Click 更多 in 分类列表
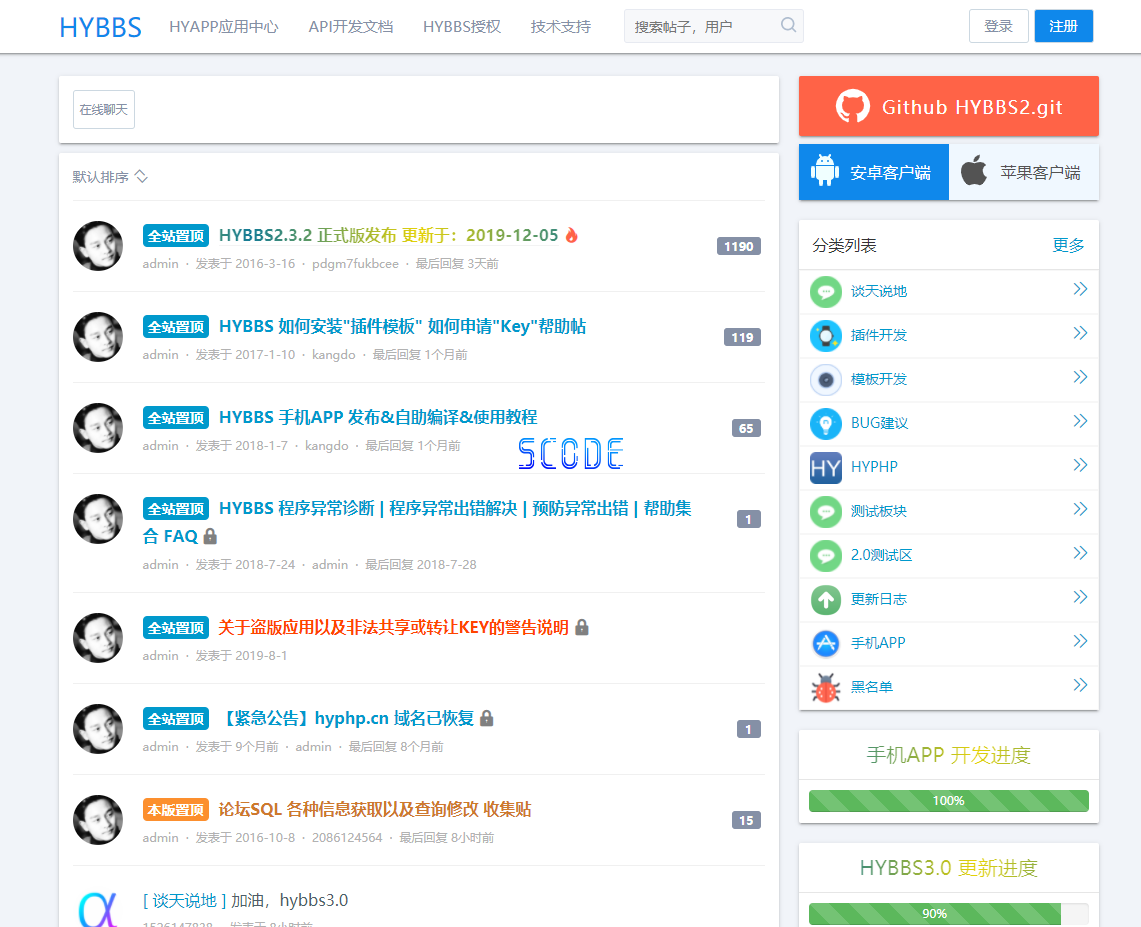This screenshot has width=1141, height=927. [1068, 246]
